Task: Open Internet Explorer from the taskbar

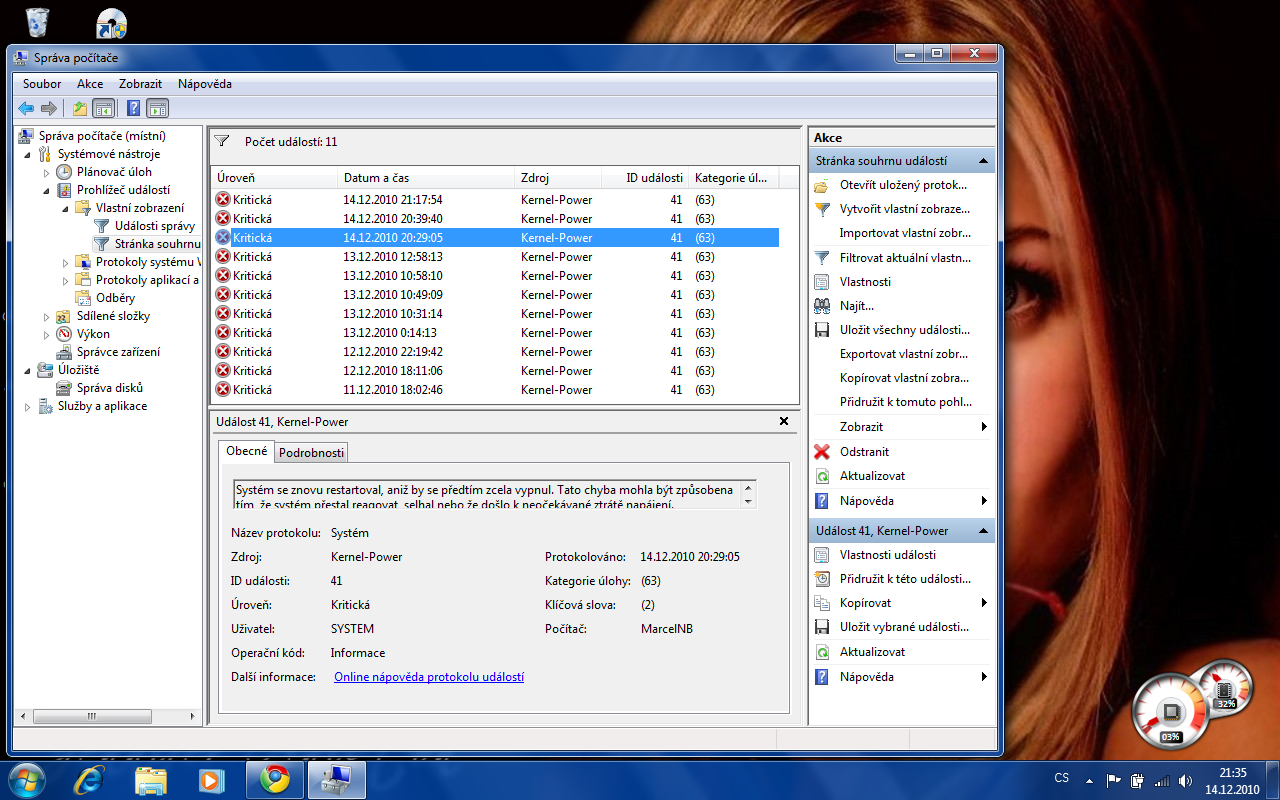Action: click(x=89, y=778)
